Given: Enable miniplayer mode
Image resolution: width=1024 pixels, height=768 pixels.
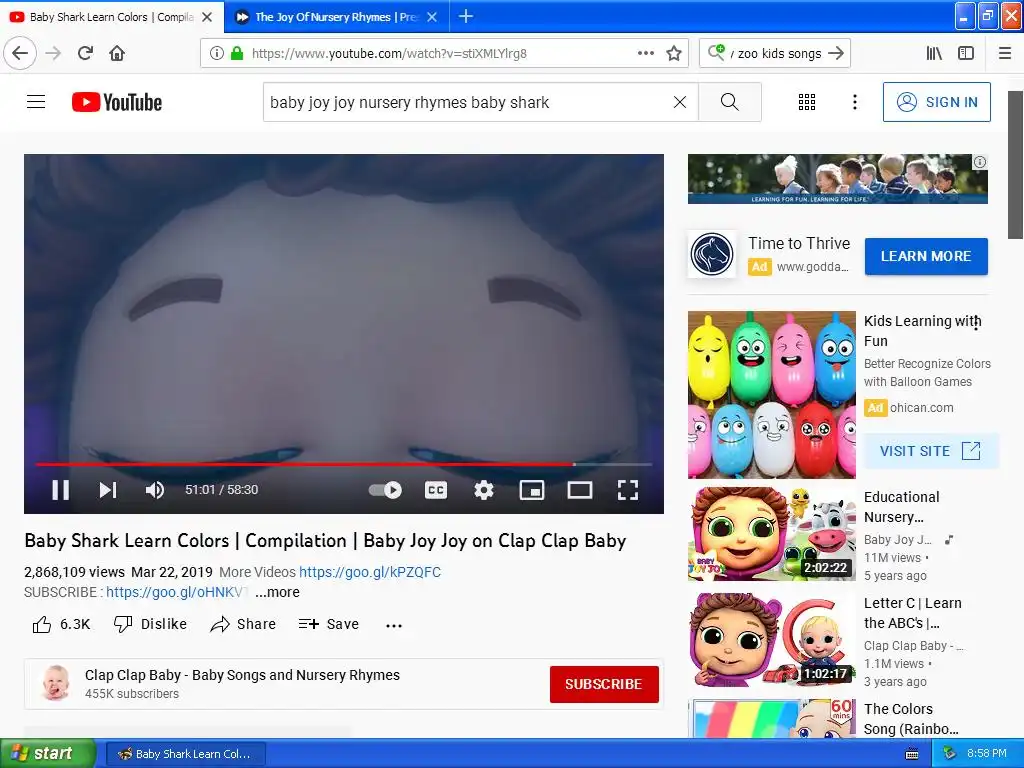Looking at the screenshot, I should tap(532, 490).
